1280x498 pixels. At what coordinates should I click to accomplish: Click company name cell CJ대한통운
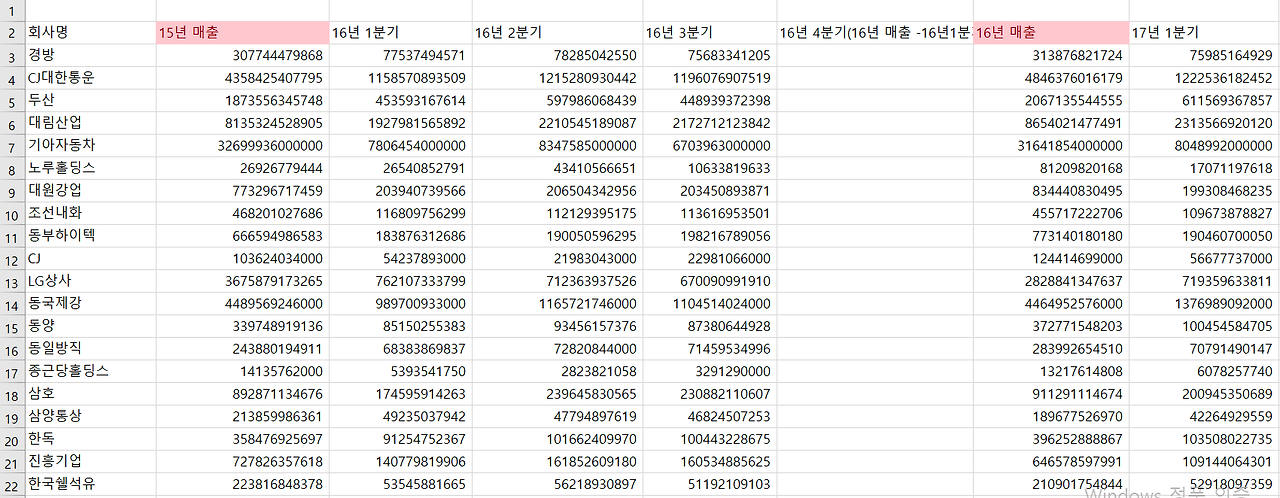(x=90, y=78)
